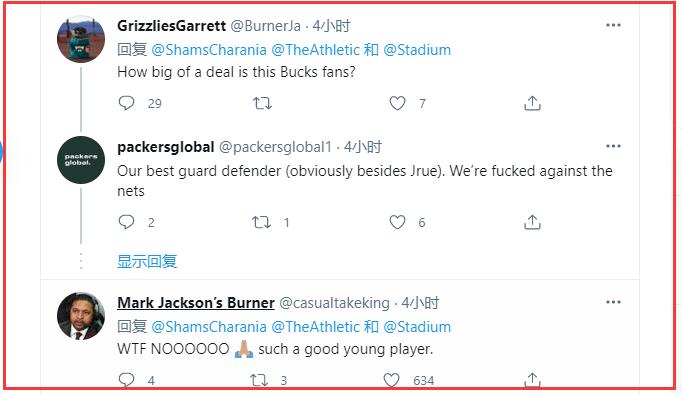Retweet packersglobal's tweet about the nets

(261, 222)
